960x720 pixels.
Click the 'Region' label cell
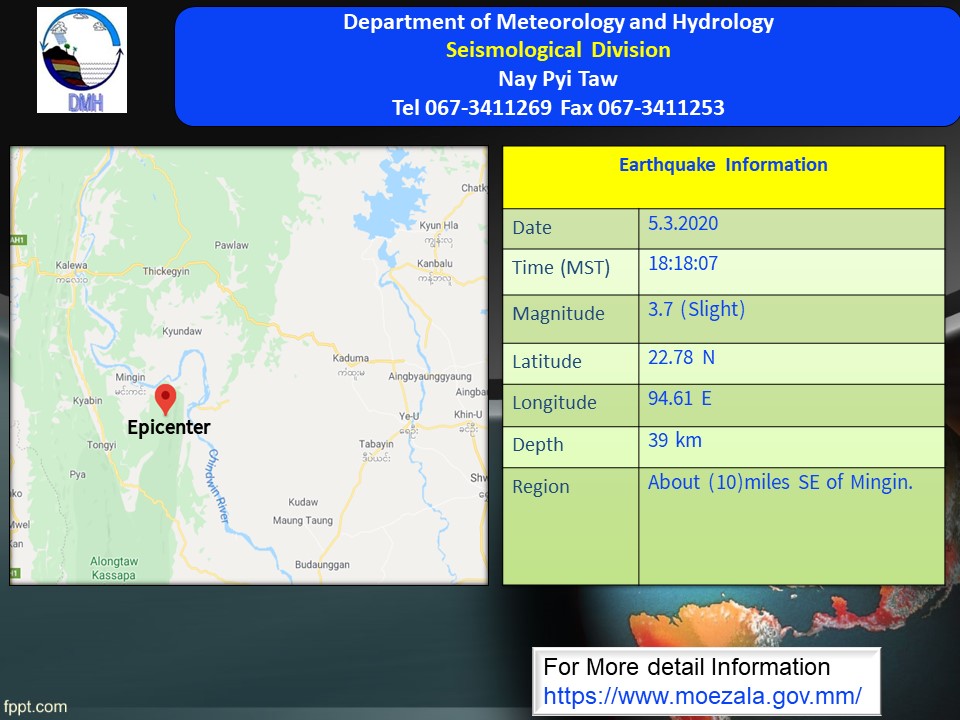click(571, 527)
